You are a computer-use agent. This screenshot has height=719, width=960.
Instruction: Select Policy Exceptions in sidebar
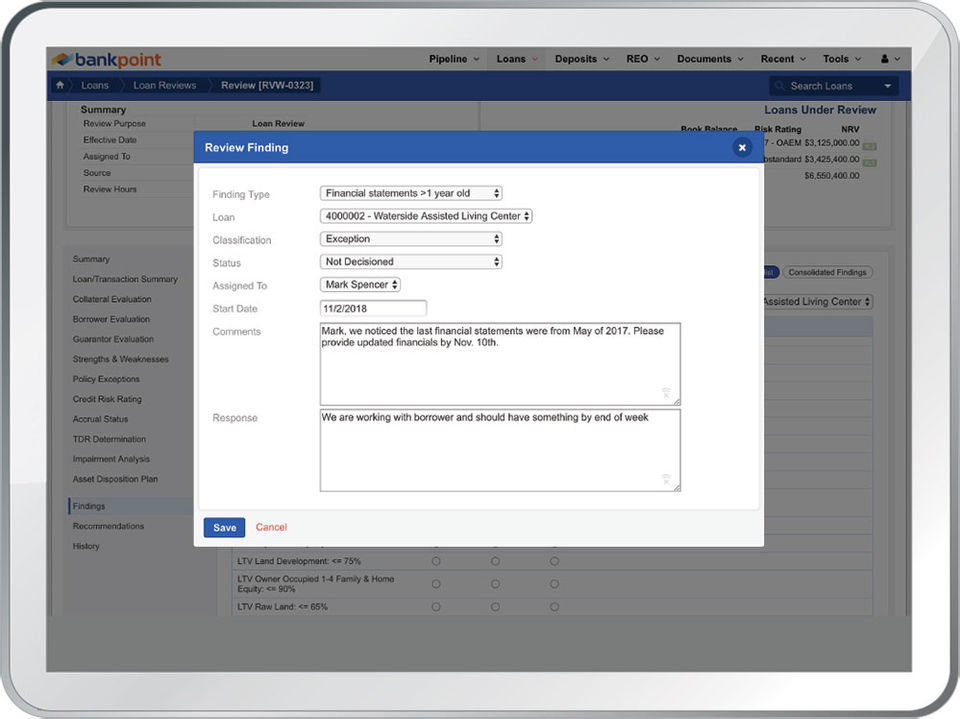pyautogui.click(x=106, y=379)
